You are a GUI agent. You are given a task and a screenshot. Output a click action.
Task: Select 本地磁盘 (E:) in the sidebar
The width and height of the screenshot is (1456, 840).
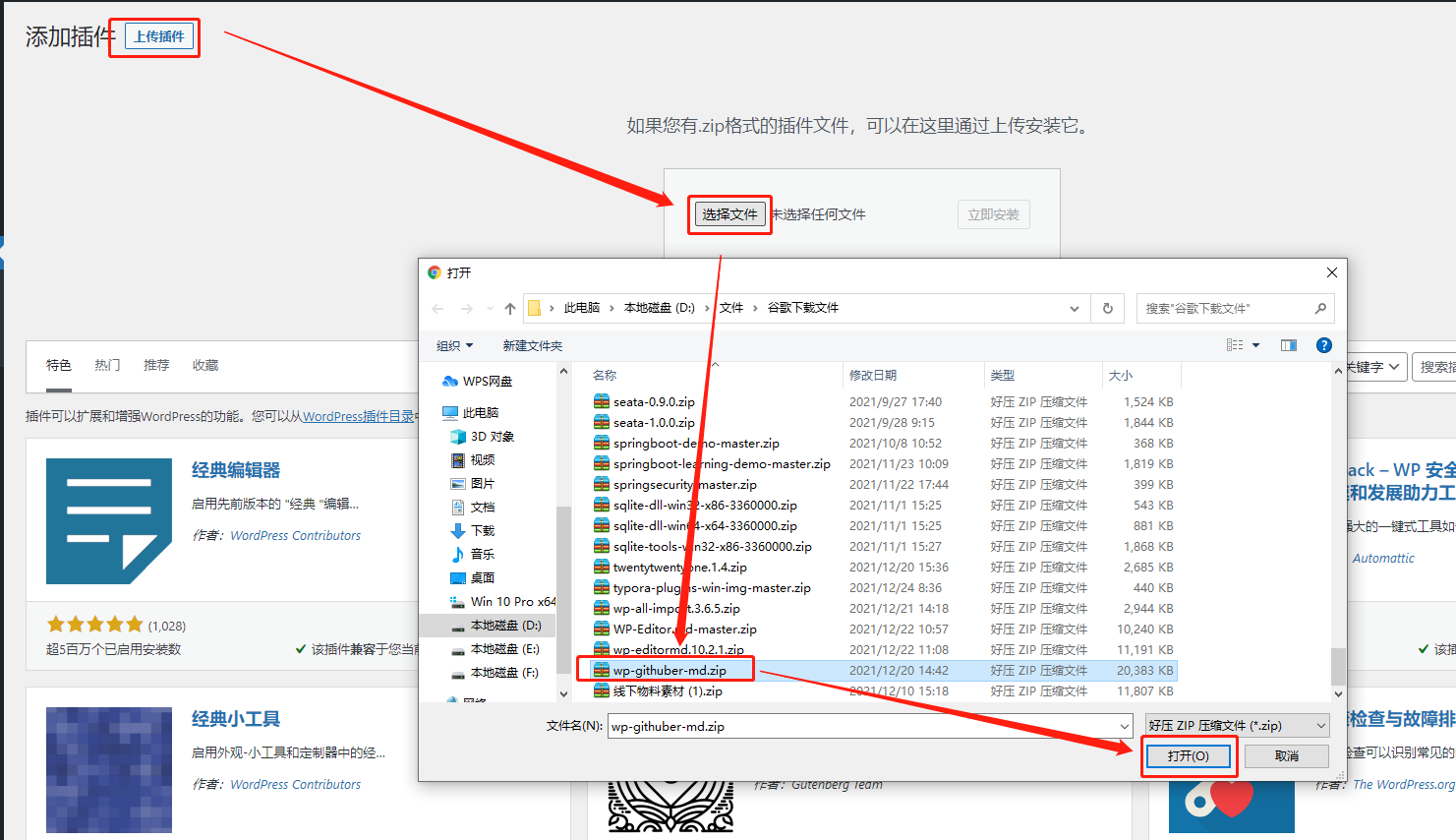tap(495, 648)
